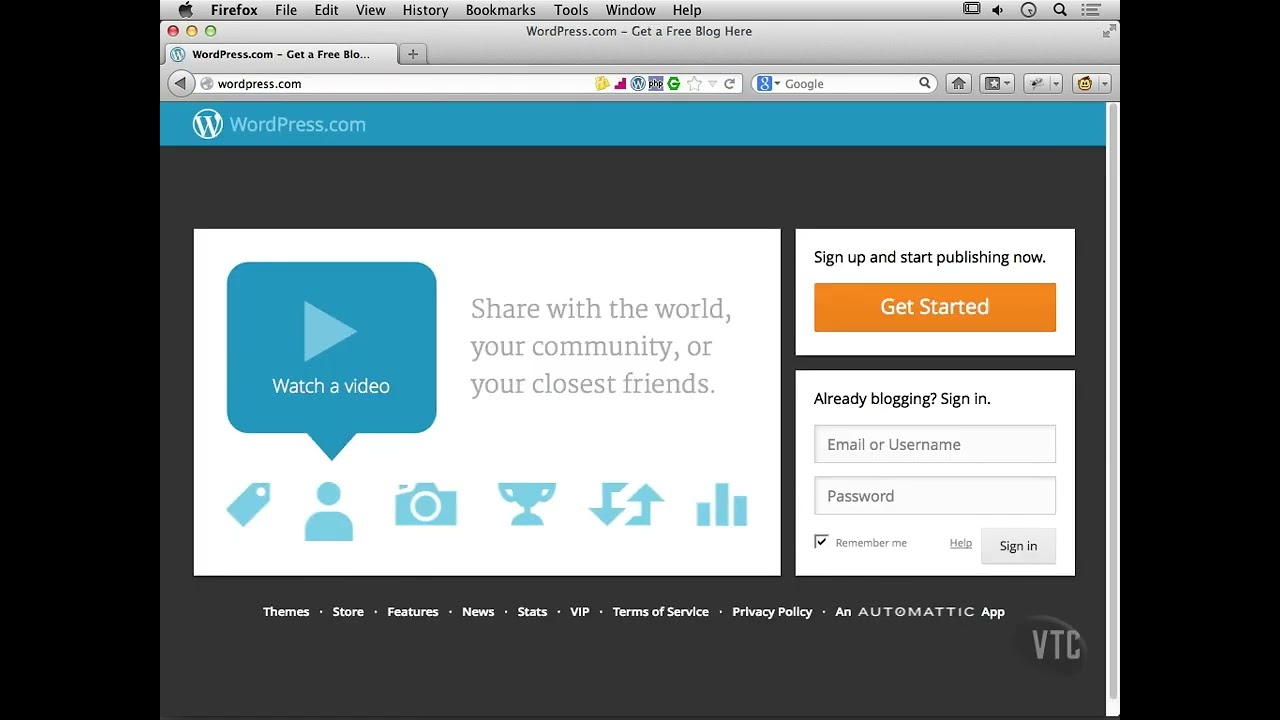Open the News footer link

pyautogui.click(x=478, y=612)
